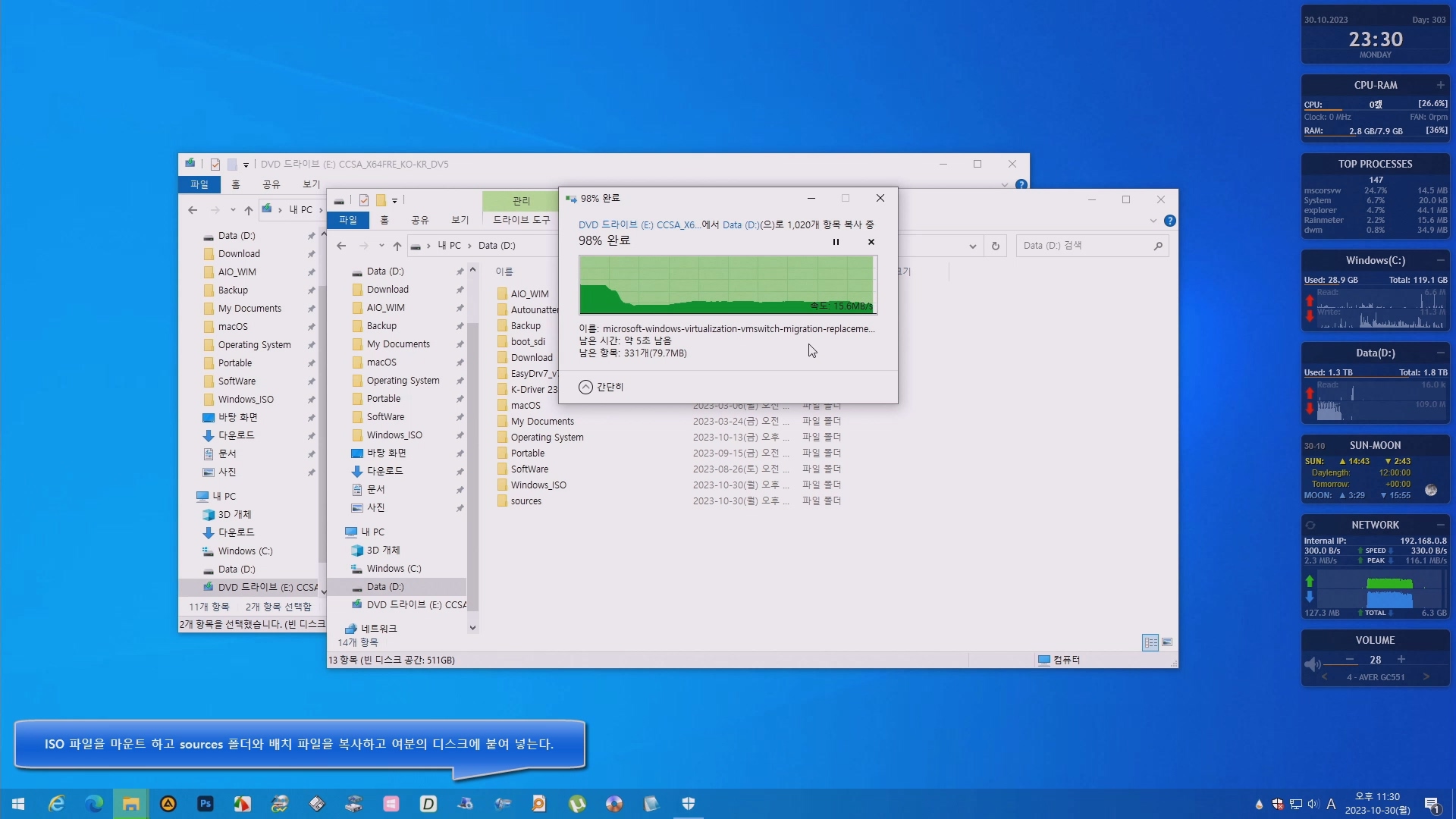Click Back arrow in DVD drive window
This screenshot has height=819, width=1456.
click(193, 210)
